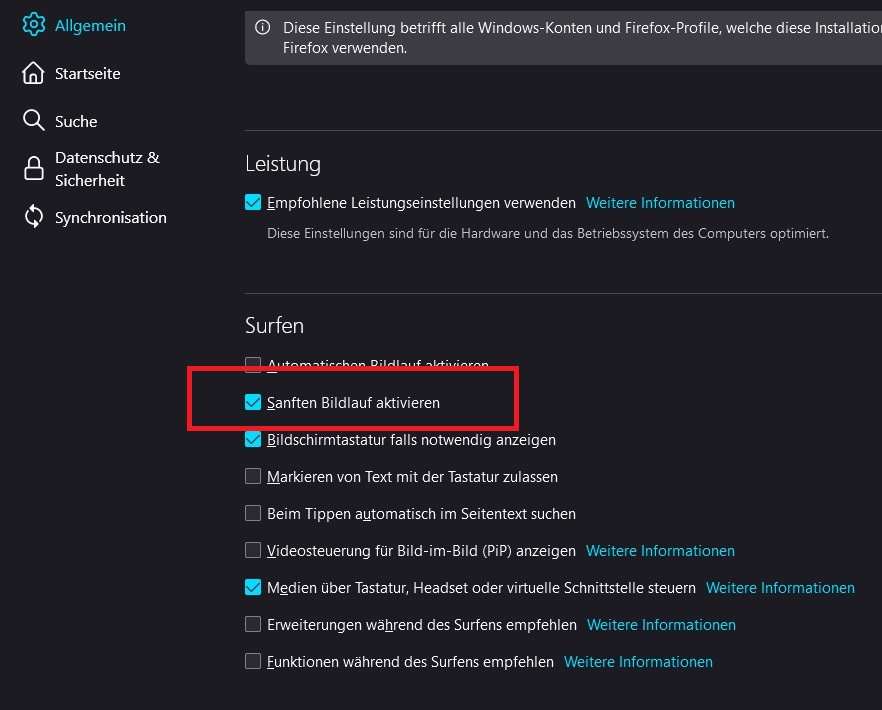Click the Startseite house icon

point(34,73)
